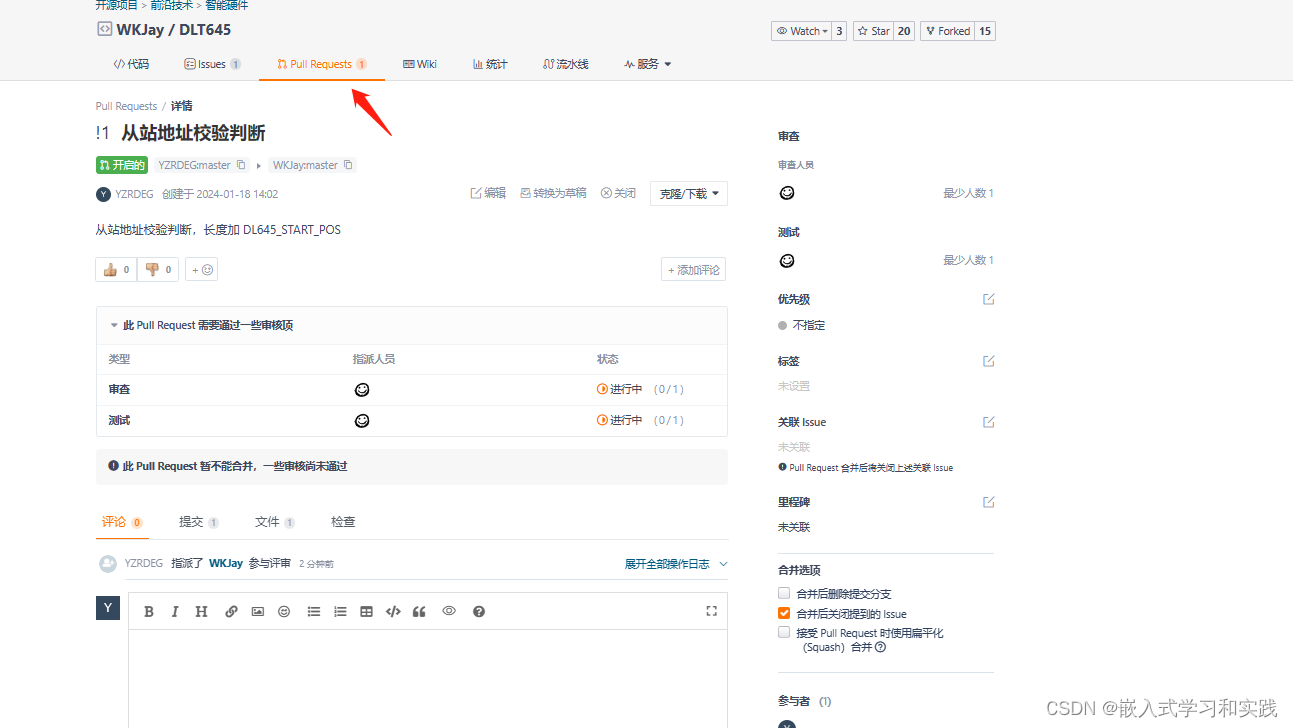Viewport: 1293px width, 728px height.
Task: Open the WKJay user link in activity log
Action: pyautogui.click(x=226, y=564)
